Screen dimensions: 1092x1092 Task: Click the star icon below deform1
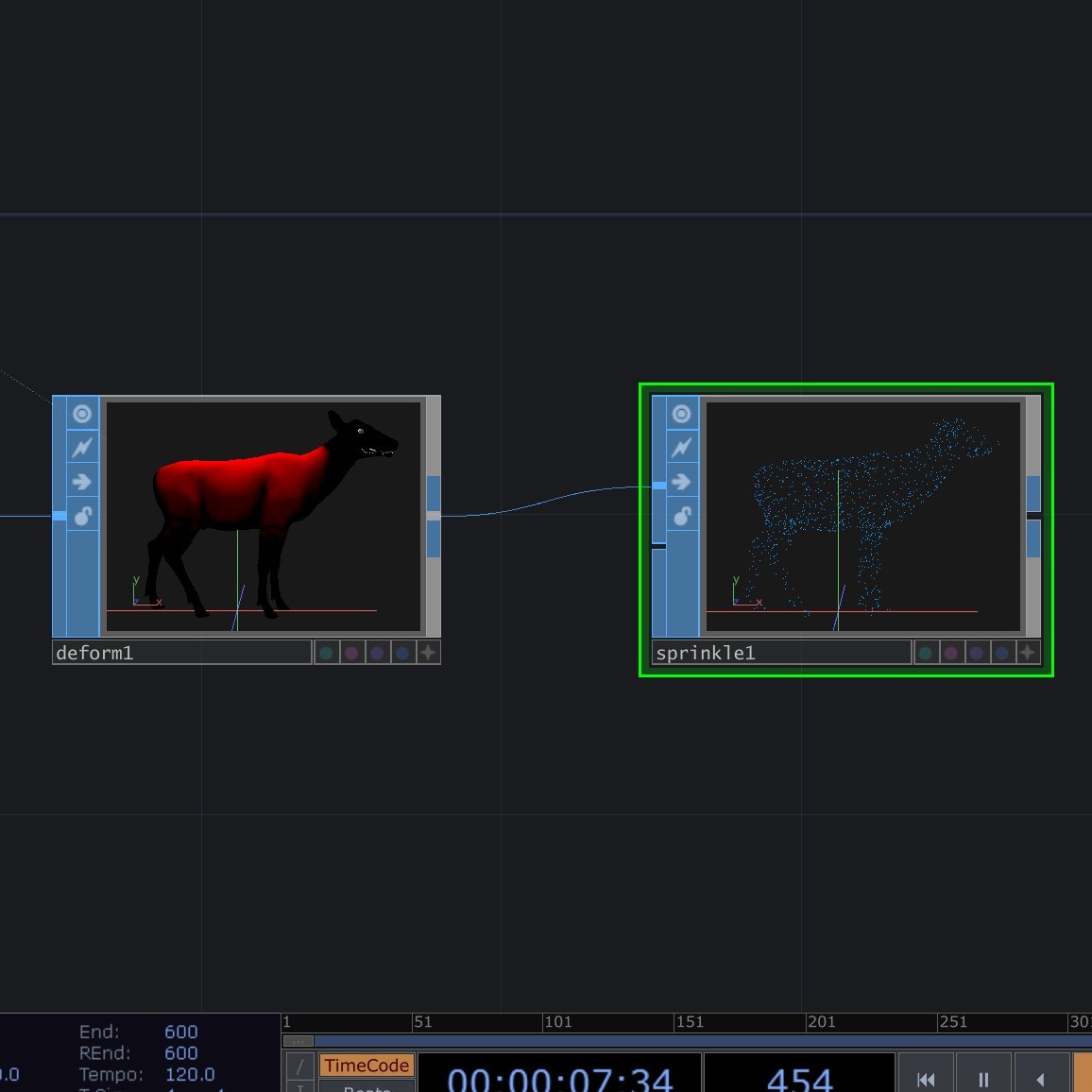click(x=428, y=653)
